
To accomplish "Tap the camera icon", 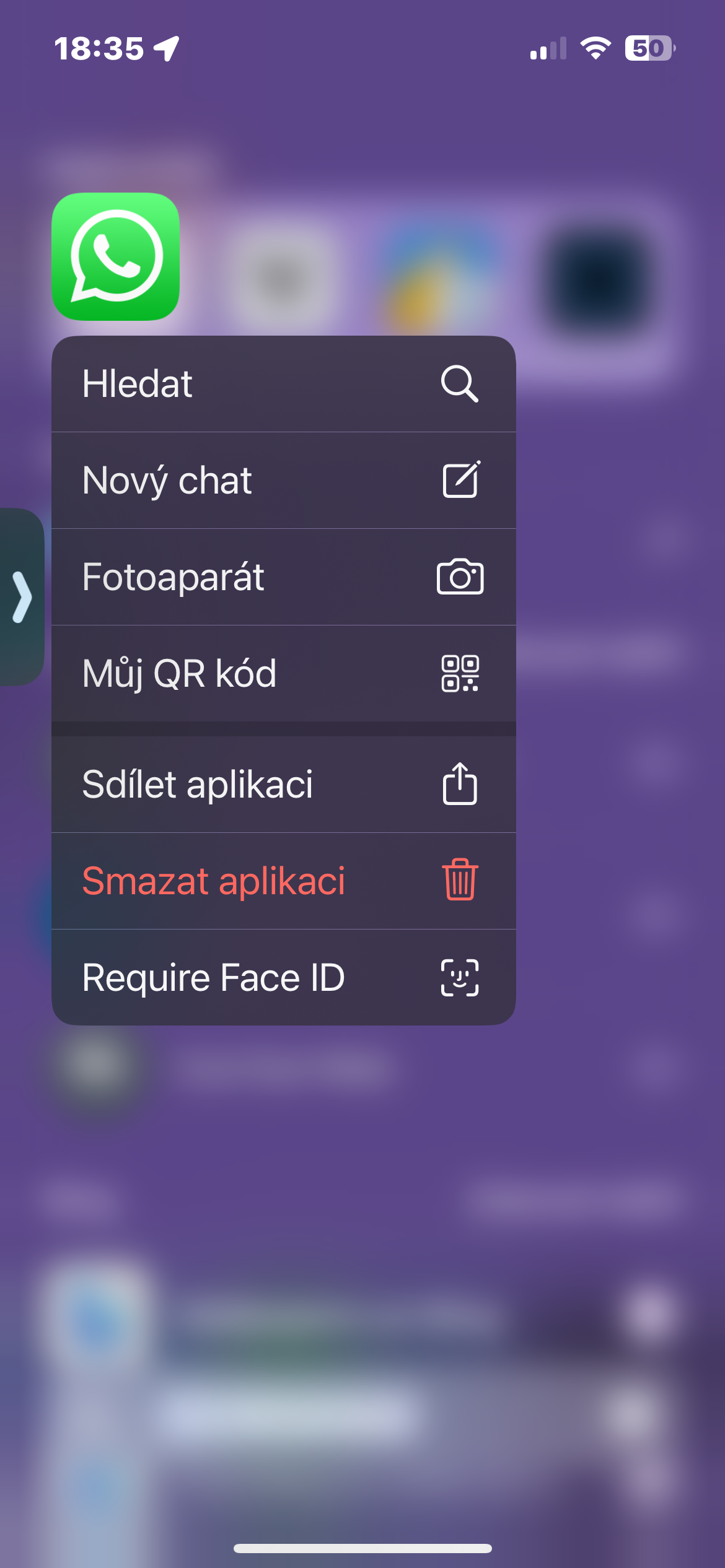I will [460, 577].
